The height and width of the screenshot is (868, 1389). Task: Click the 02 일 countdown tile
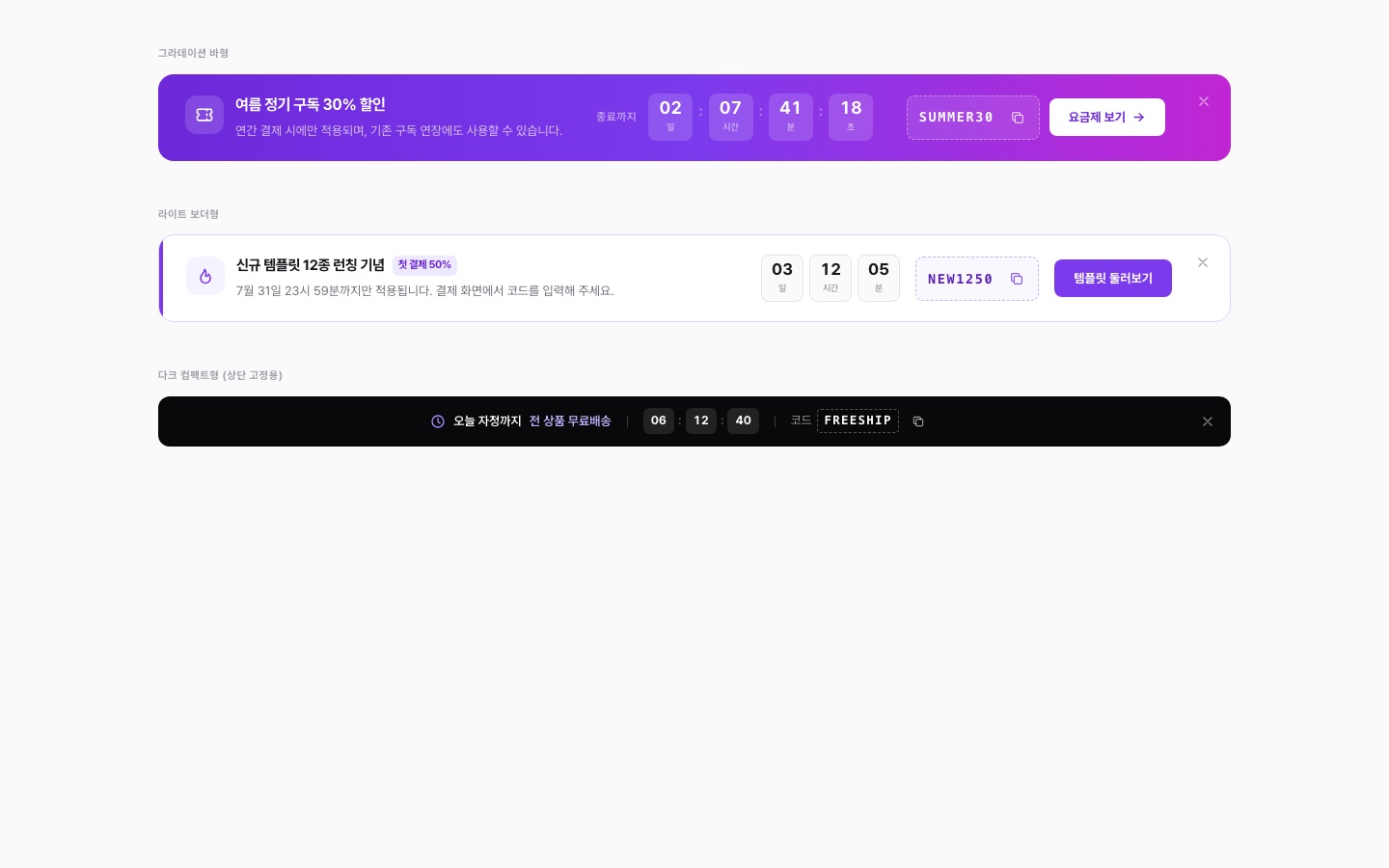[x=670, y=117]
